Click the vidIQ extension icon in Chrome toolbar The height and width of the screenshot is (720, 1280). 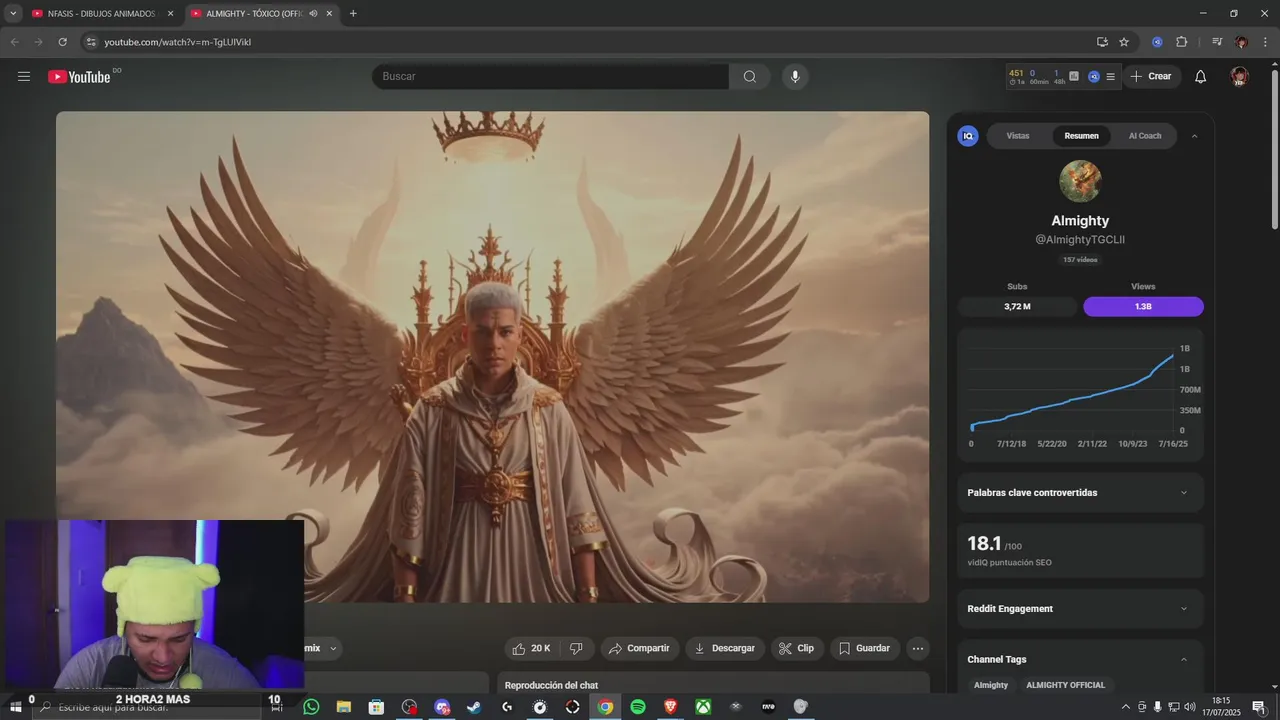(x=1157, y=42)
